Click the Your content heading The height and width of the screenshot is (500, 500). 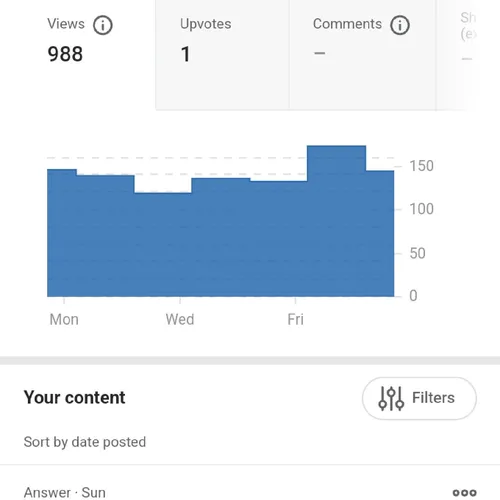[x=74, y=397]
